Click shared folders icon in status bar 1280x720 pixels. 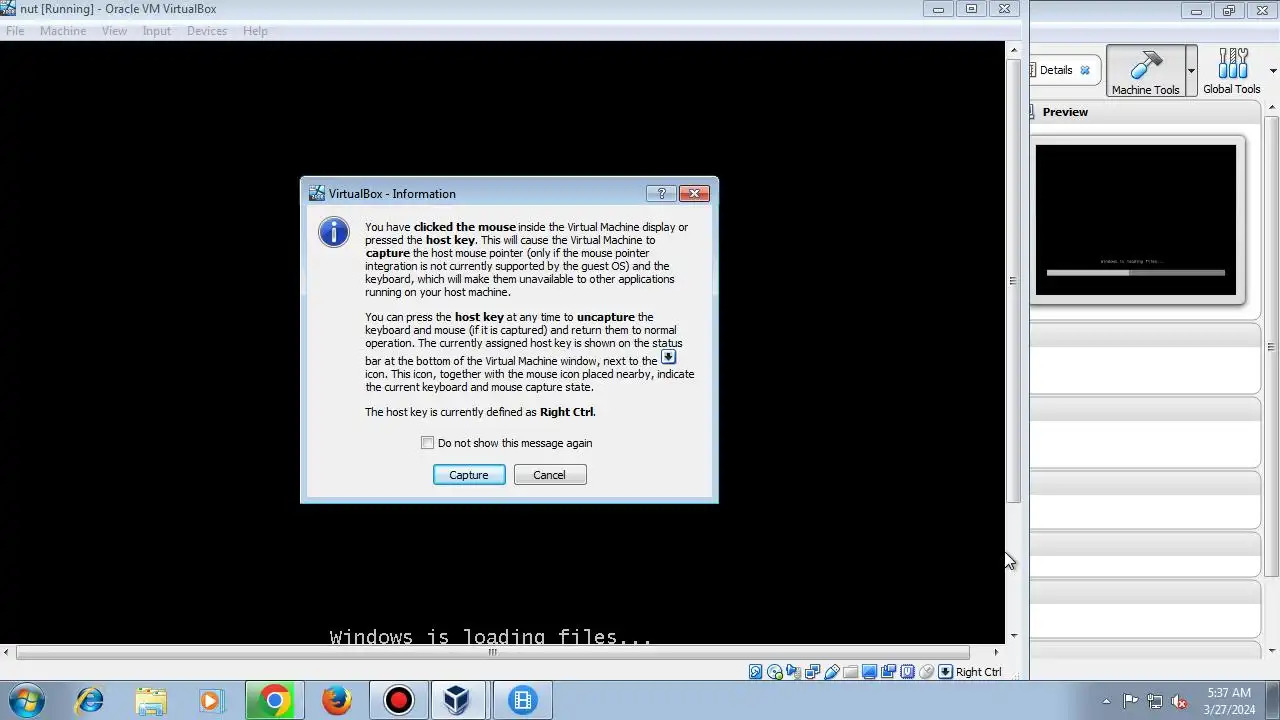coord(850,672)
